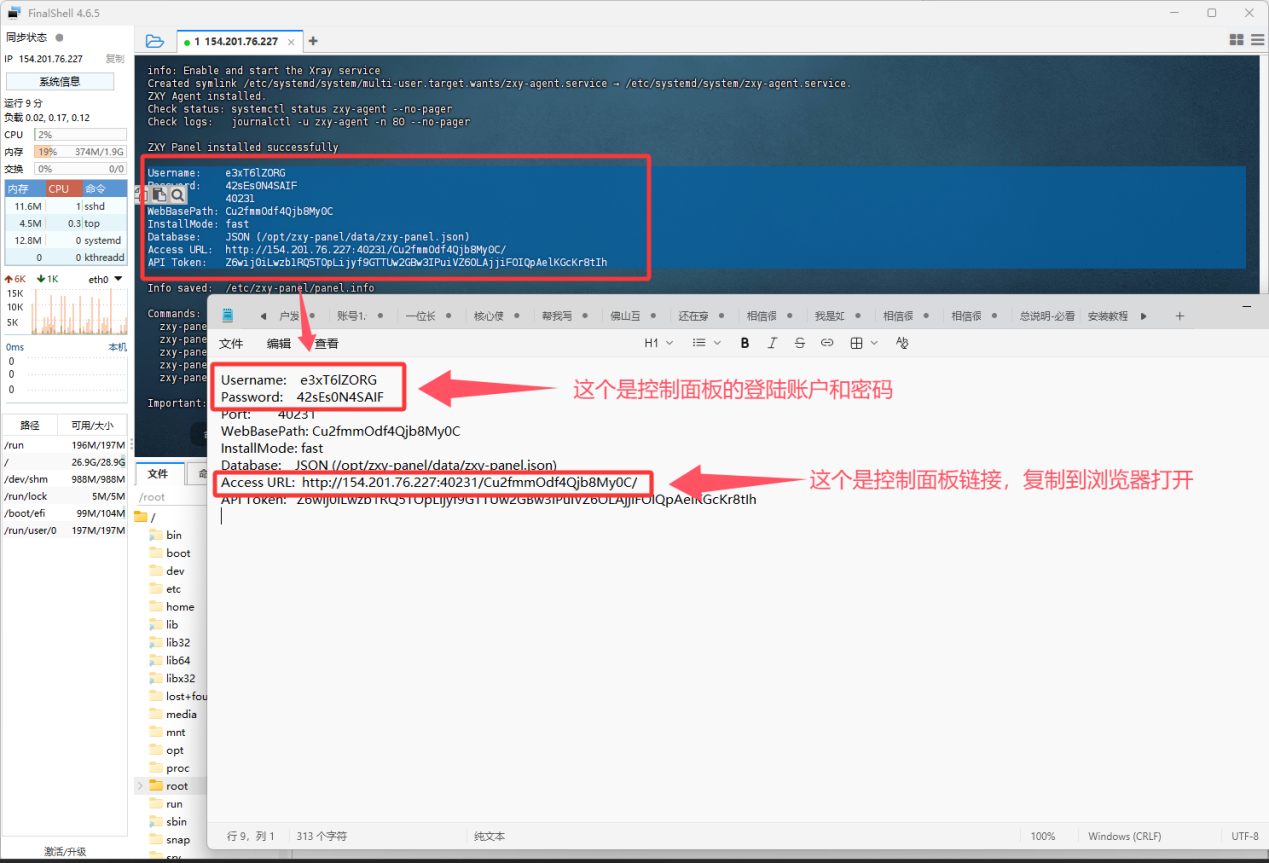Open the 文件 menu in notepad
Screen dimensions: 1269x863
click(231, 343)
